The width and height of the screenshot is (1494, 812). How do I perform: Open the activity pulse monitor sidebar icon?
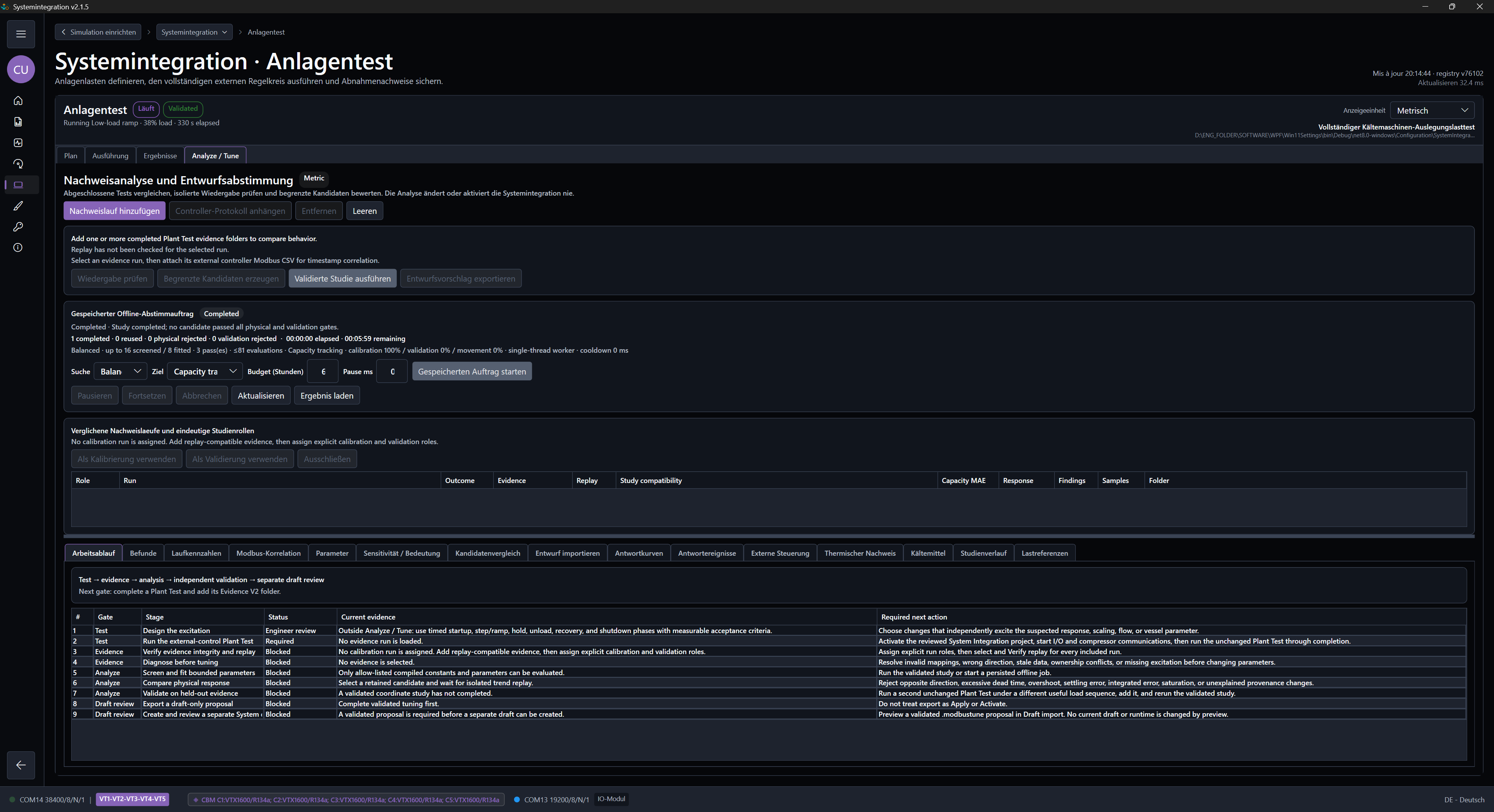tap(18, 143)
